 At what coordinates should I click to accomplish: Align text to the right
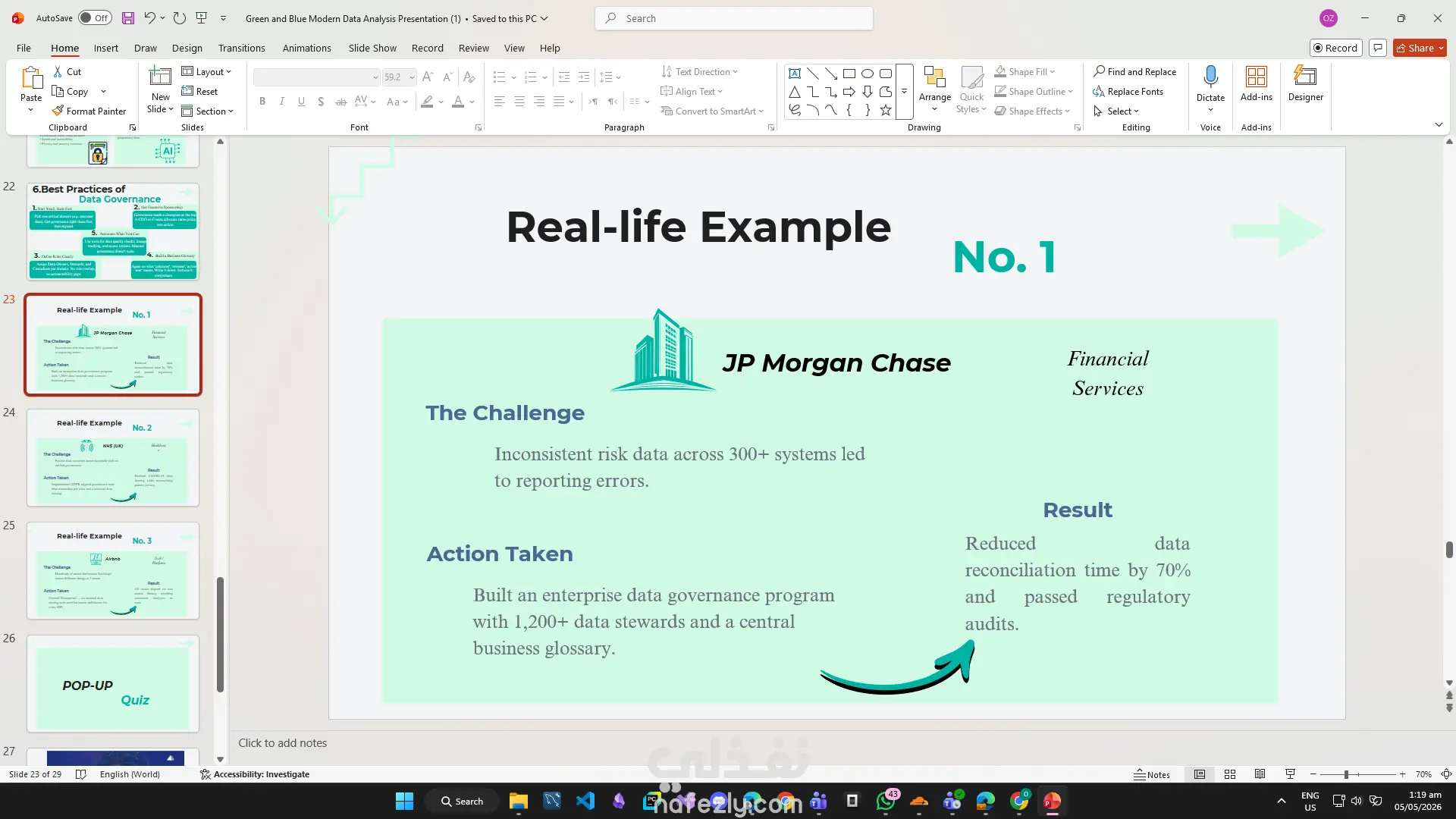pyautogui.click(x=539, y=101)
